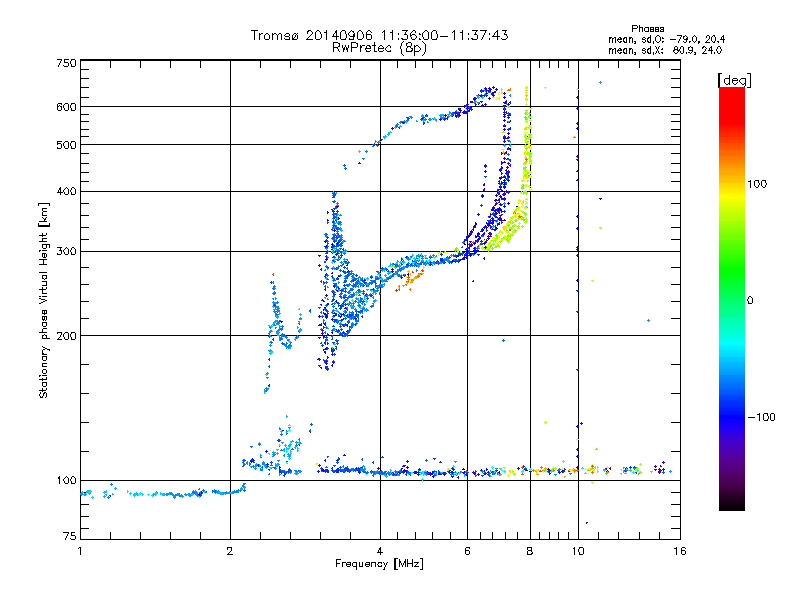Image resolution: width=800 pixels, height=600 pixels.
Task: Click the phase colorbar gradient
Action: [x=732, y=298]
